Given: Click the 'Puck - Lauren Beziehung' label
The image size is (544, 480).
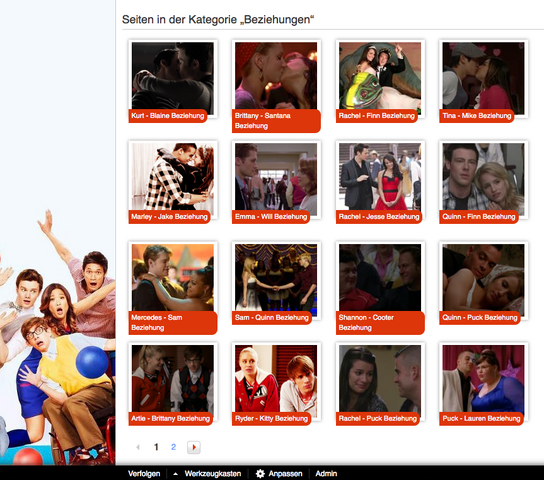Looking at the screenshot, I should [x=482, y=419].
